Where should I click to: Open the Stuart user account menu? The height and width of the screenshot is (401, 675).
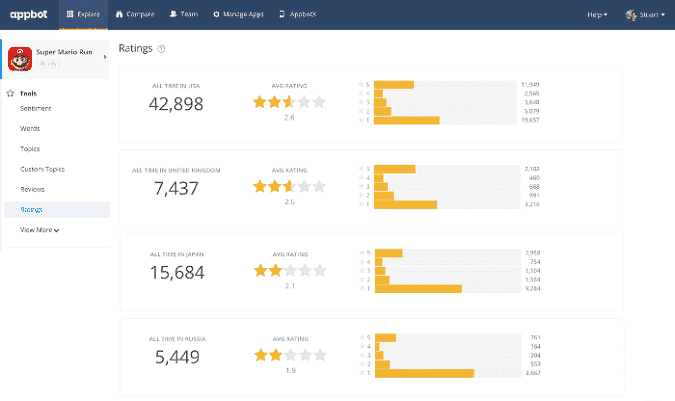click(x=648, y=14)
